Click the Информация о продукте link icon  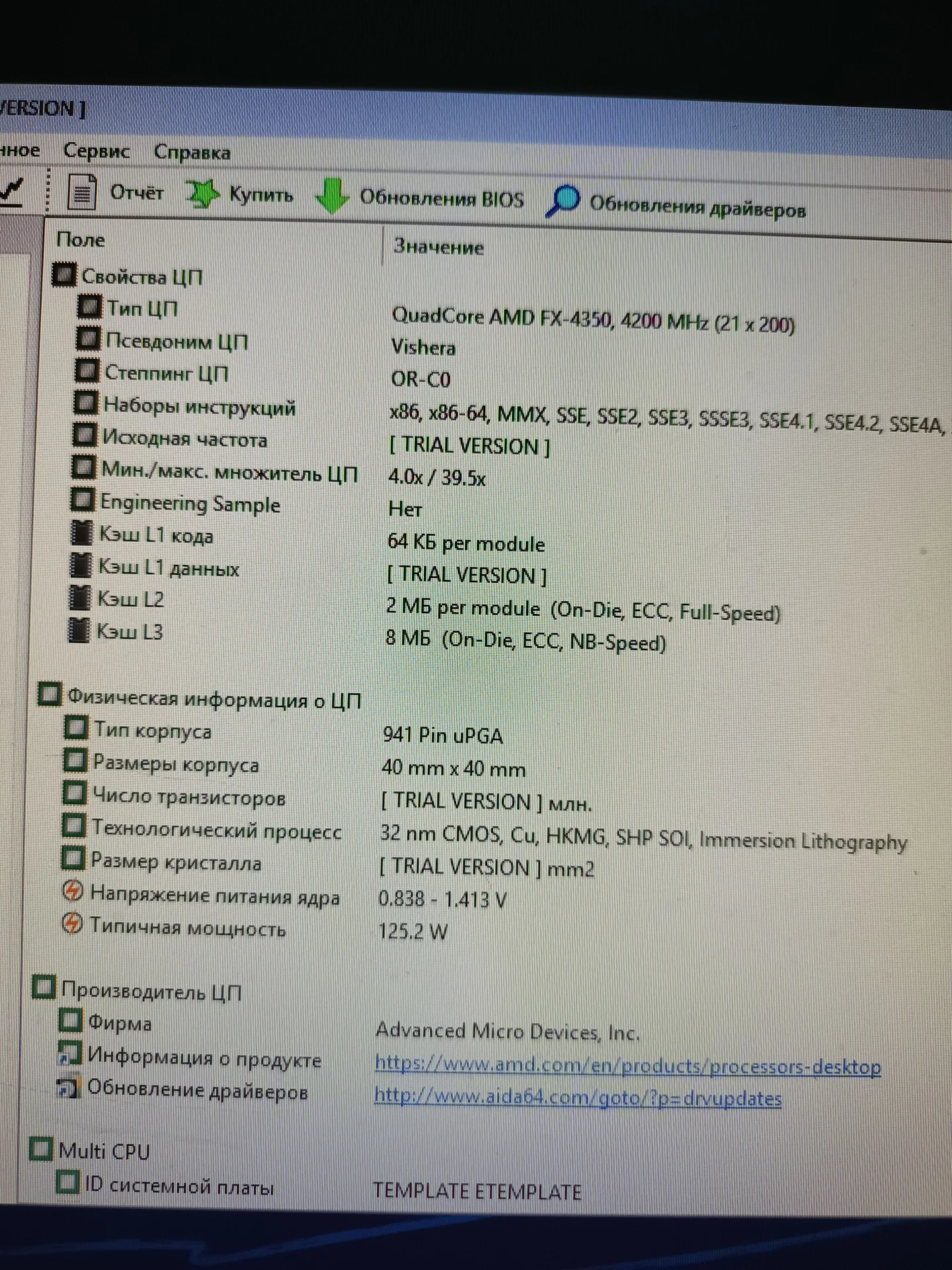click(x=69, y=1053)
